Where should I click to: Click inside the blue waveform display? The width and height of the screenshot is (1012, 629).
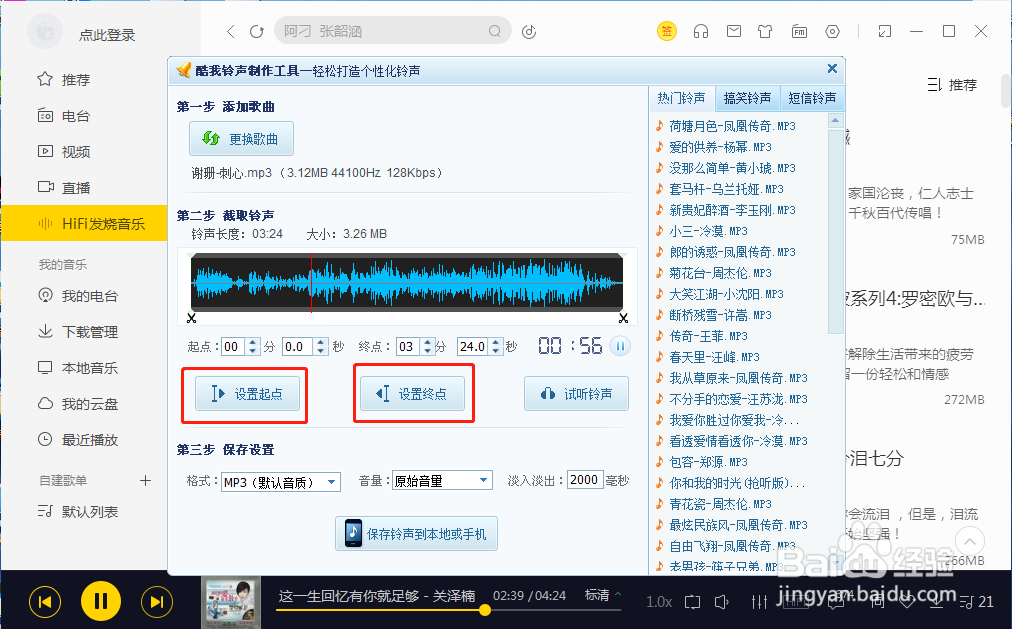pos(407,283)
